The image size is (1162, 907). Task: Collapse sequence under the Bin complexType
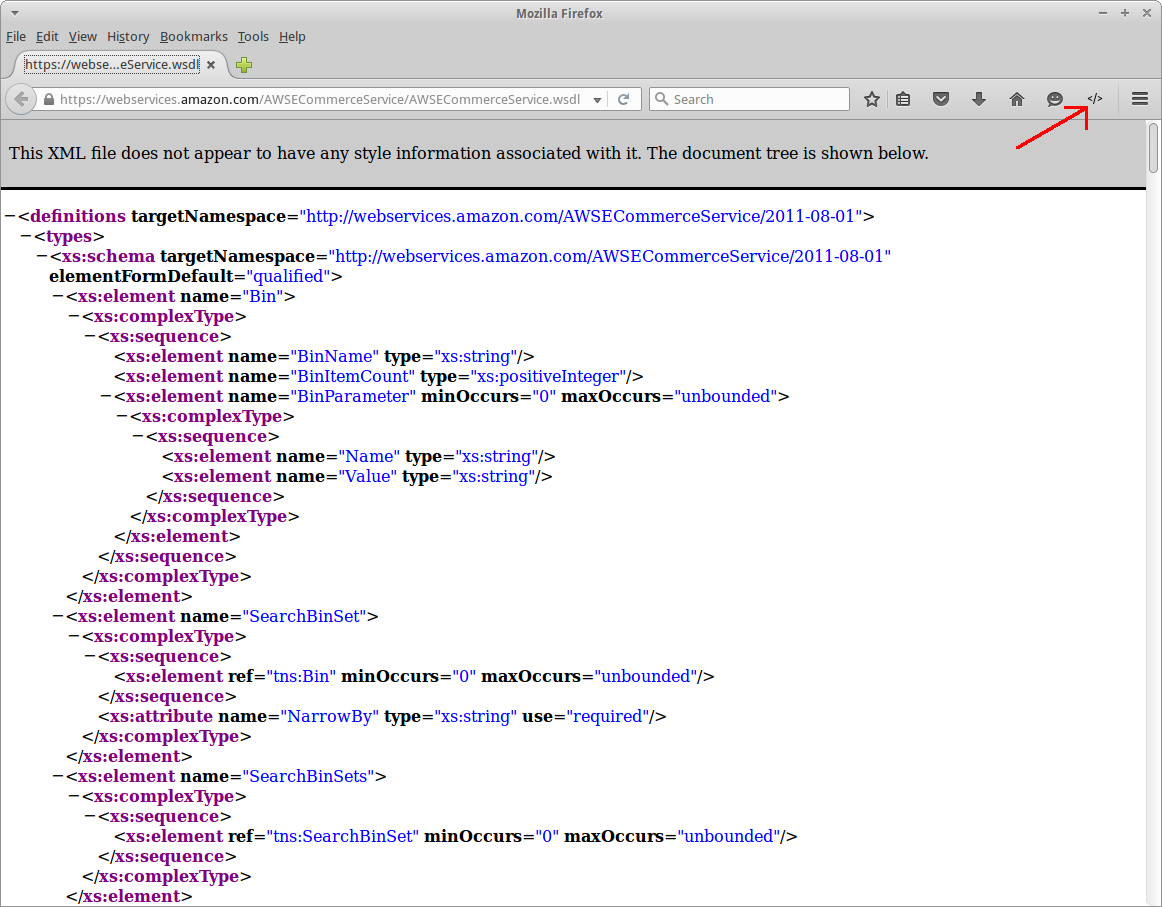pyautogui.click(x=90, y=336)
